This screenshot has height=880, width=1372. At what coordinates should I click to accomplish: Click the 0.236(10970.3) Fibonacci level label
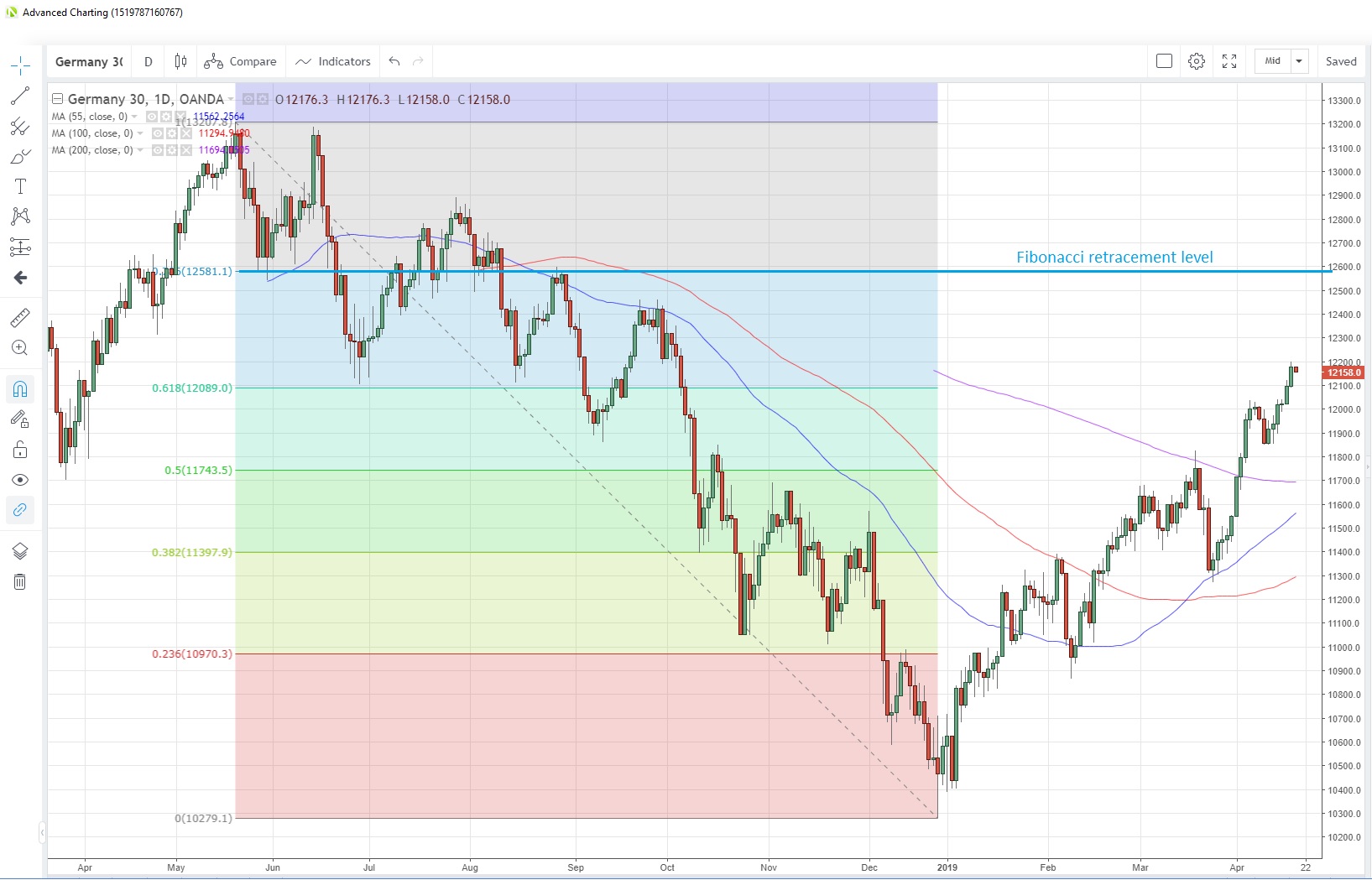(x=192, y=653)
